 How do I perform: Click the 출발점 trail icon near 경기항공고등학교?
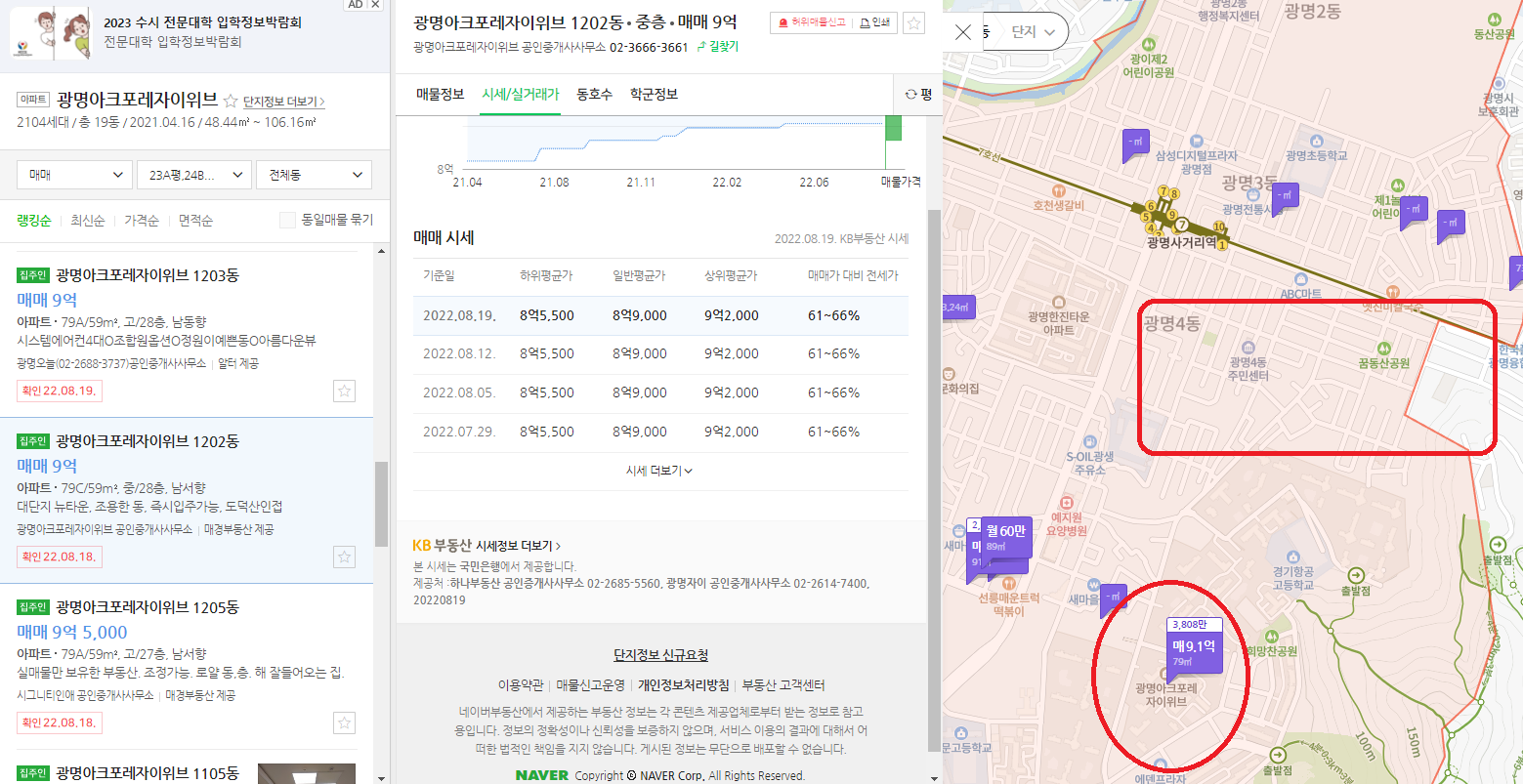1355,576
